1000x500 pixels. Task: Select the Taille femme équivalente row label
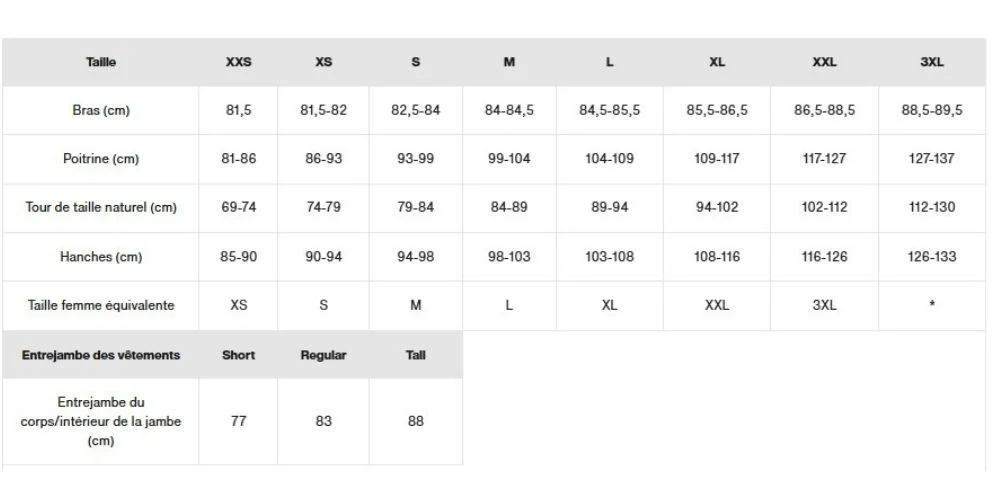pyautogui.click(x=101, y=306)
